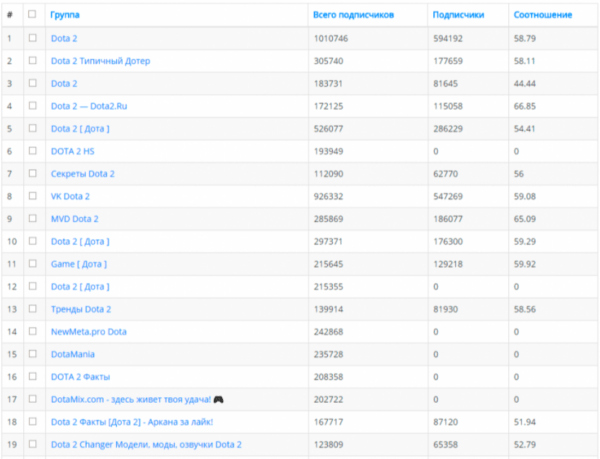Check the box for row 1 Dota 2
The height and width of the screenshot is (459, 600).
coord(33,38)
